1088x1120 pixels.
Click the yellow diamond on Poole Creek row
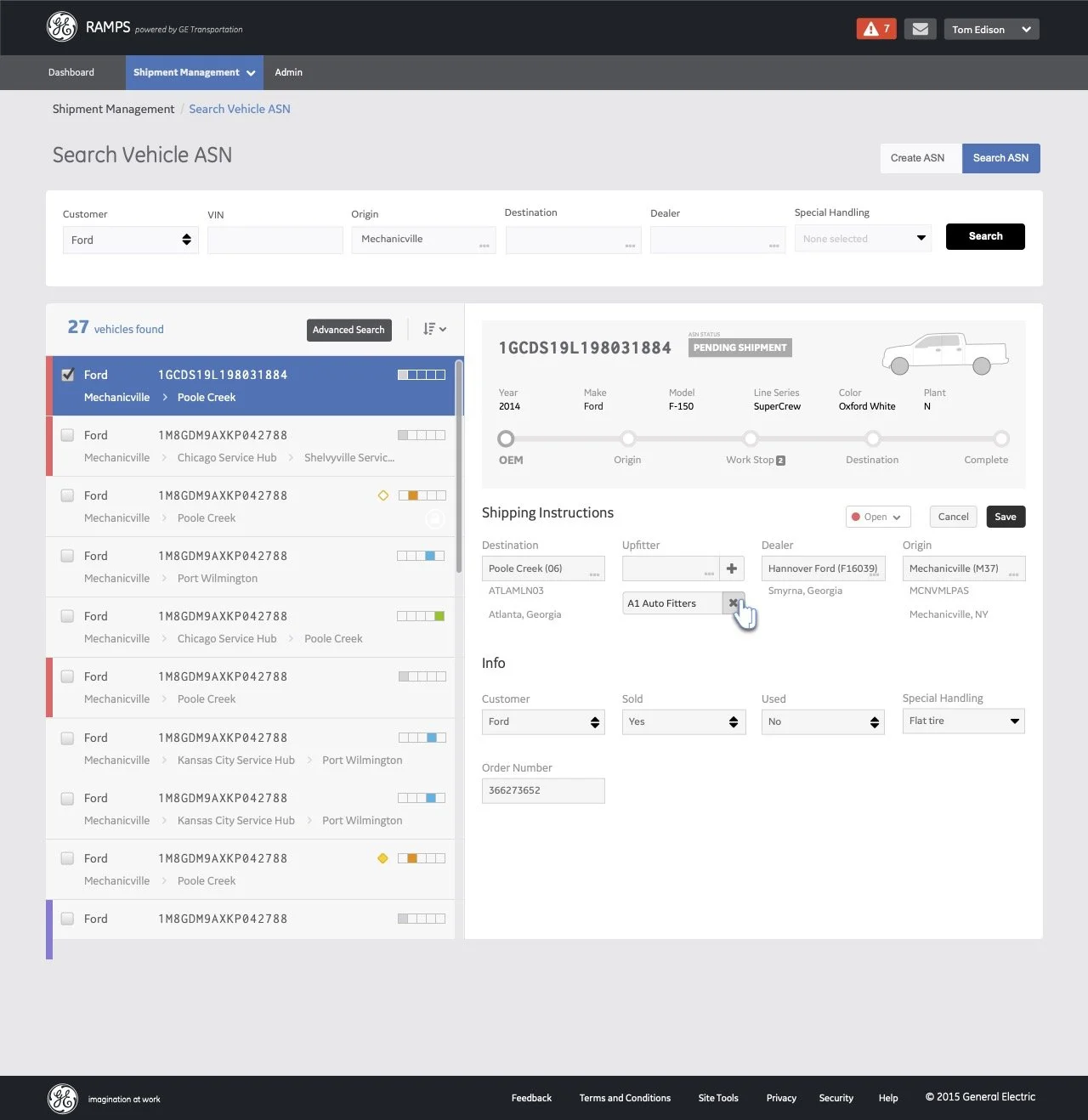[x=382, y=858]
